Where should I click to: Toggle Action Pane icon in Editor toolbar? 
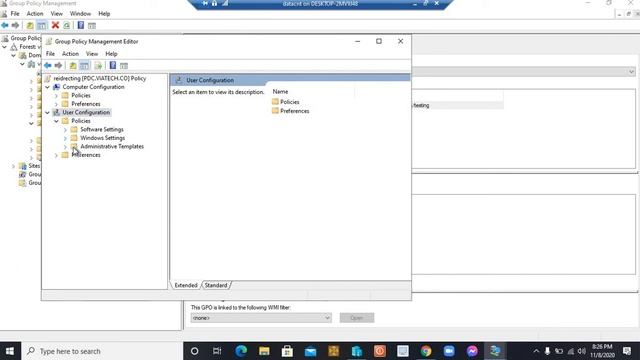point(124,65)
